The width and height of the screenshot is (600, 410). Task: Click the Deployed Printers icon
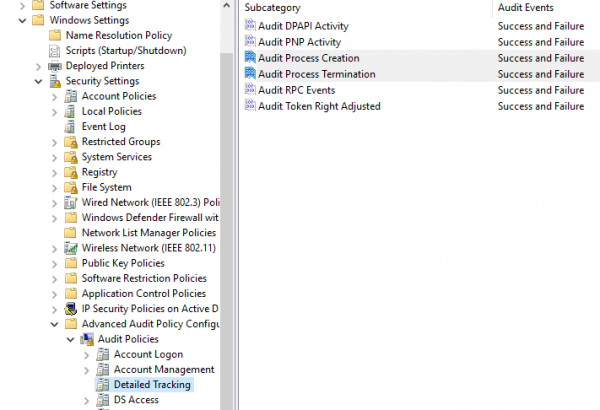pyautogui.click(x=55, y=66)
